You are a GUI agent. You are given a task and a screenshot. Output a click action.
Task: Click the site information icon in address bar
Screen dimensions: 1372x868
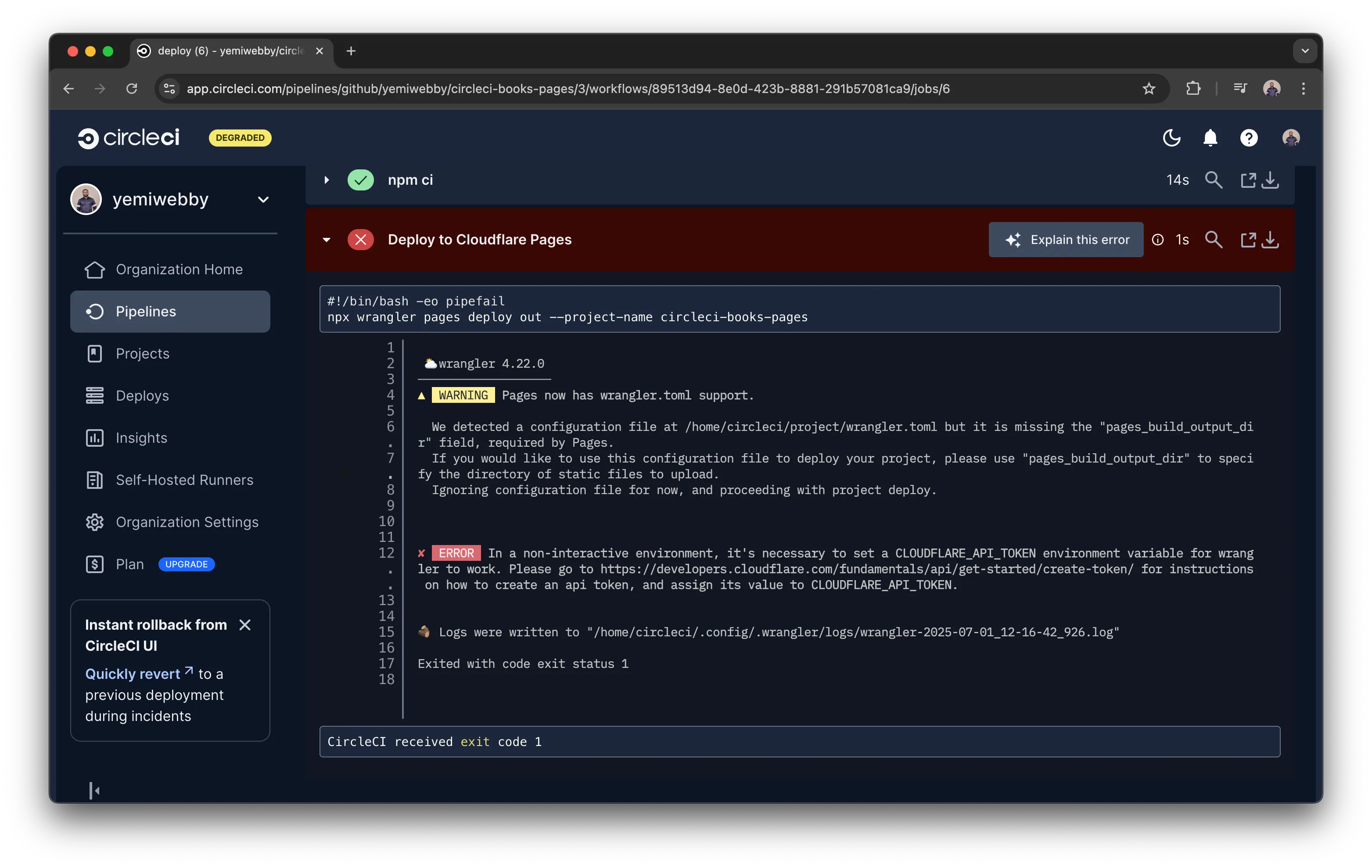pos(169,89)
